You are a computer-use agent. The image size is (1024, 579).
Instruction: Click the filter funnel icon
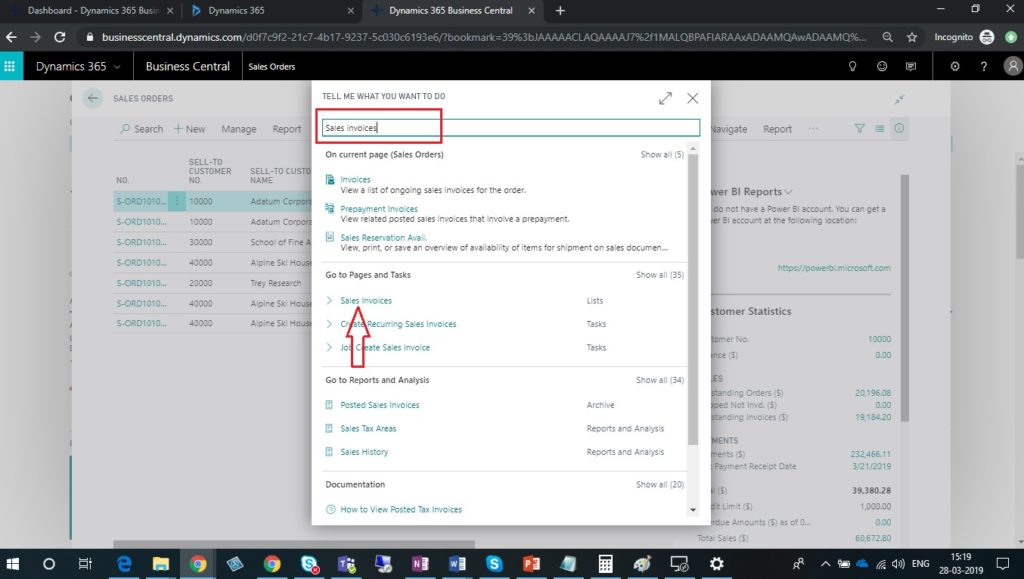click(x=859, y=129)
